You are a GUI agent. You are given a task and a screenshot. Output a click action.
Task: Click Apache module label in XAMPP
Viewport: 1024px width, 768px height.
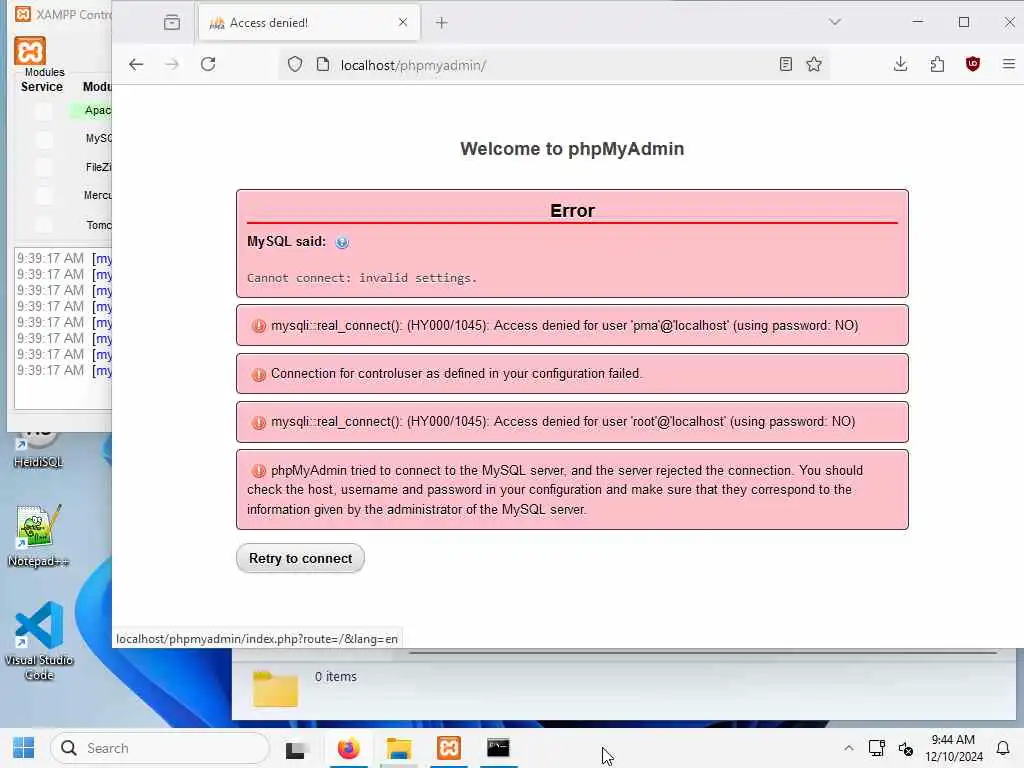97,110
